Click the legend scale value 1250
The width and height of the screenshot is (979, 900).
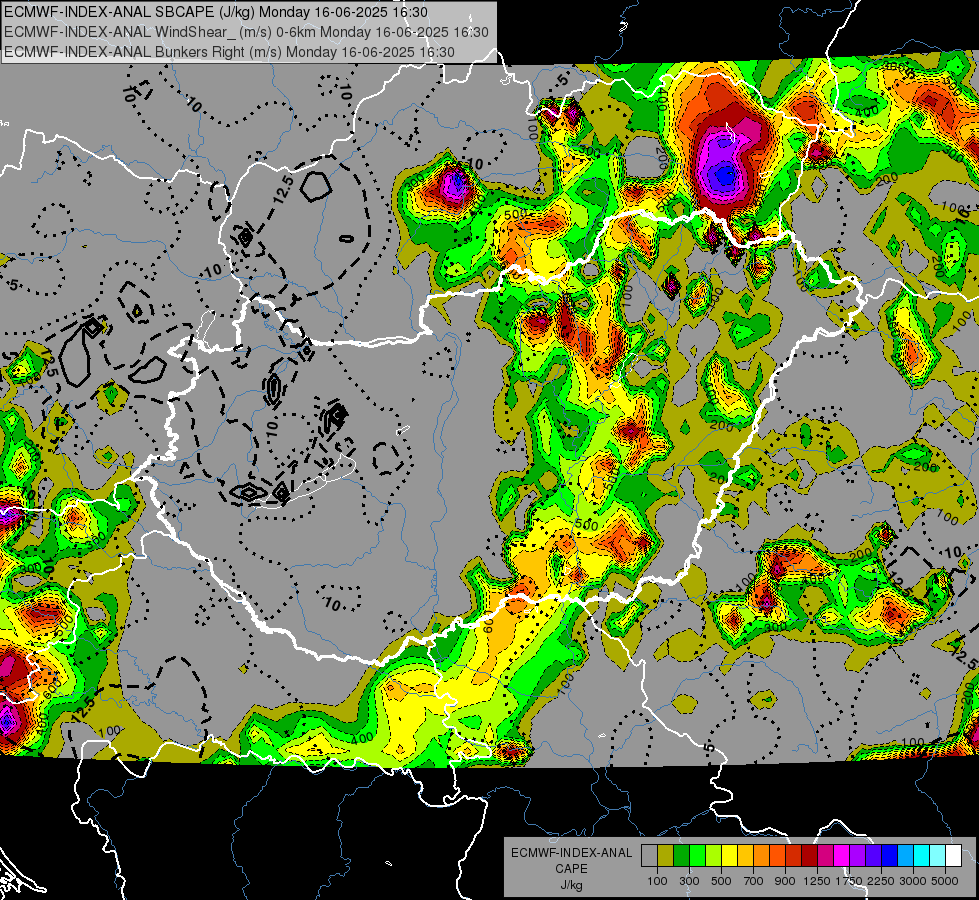817,881
